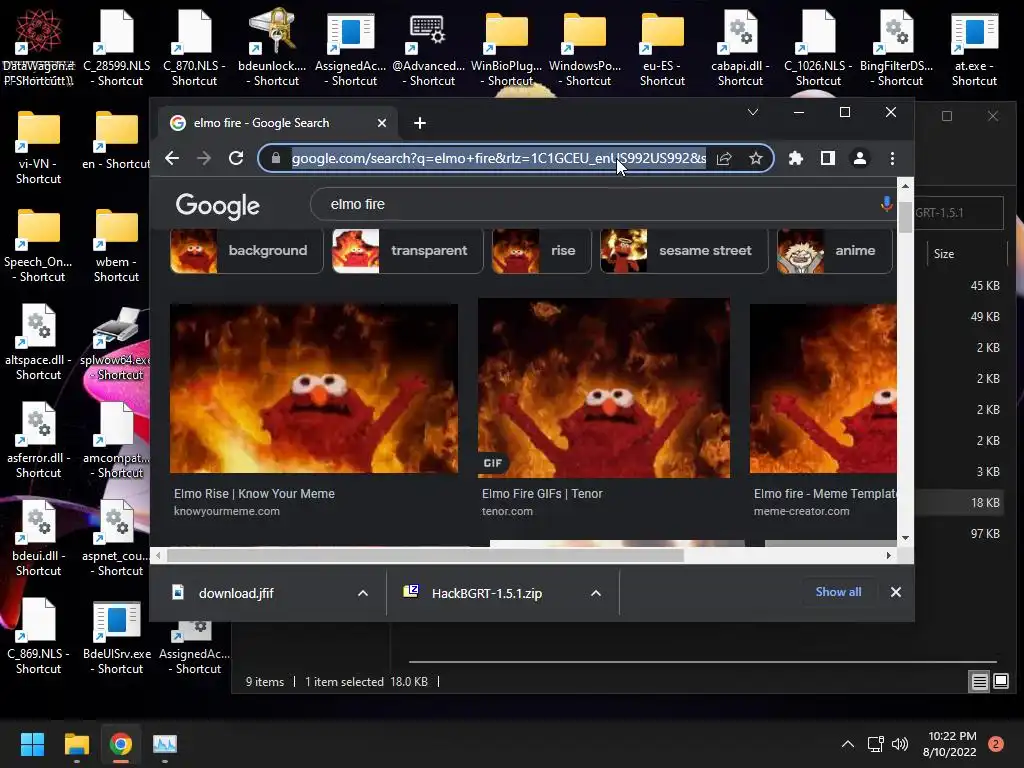Open Elmo Fire GIFs | Tenor link
Viewport: 1024px width, 768px height.
tap(542, 494)
